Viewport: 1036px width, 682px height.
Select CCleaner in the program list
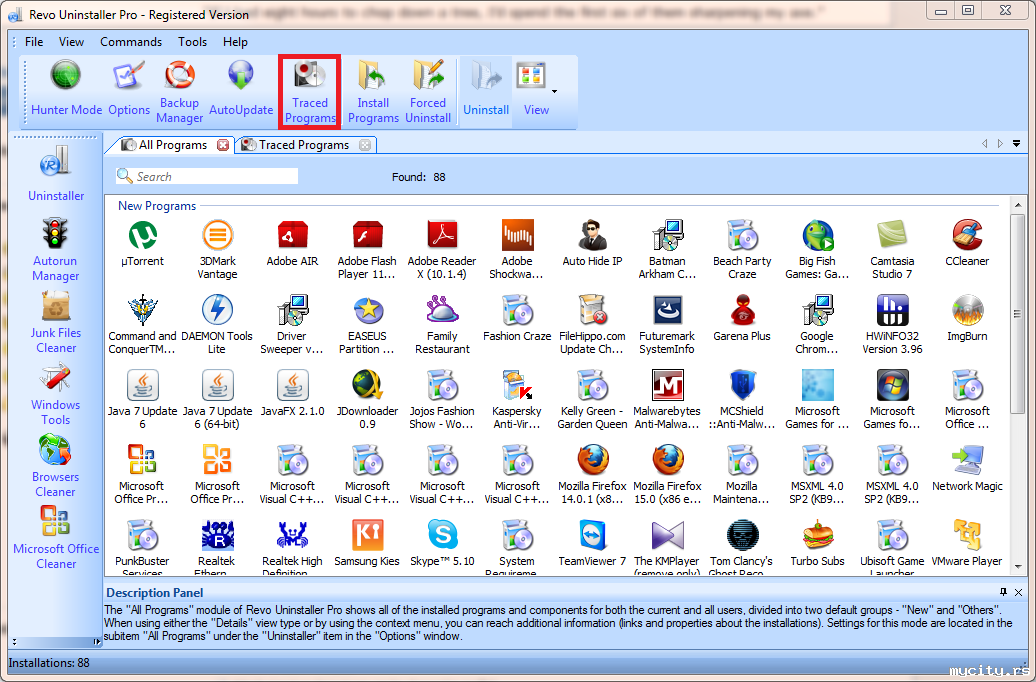pyautogui.click(x=967, y=243)
